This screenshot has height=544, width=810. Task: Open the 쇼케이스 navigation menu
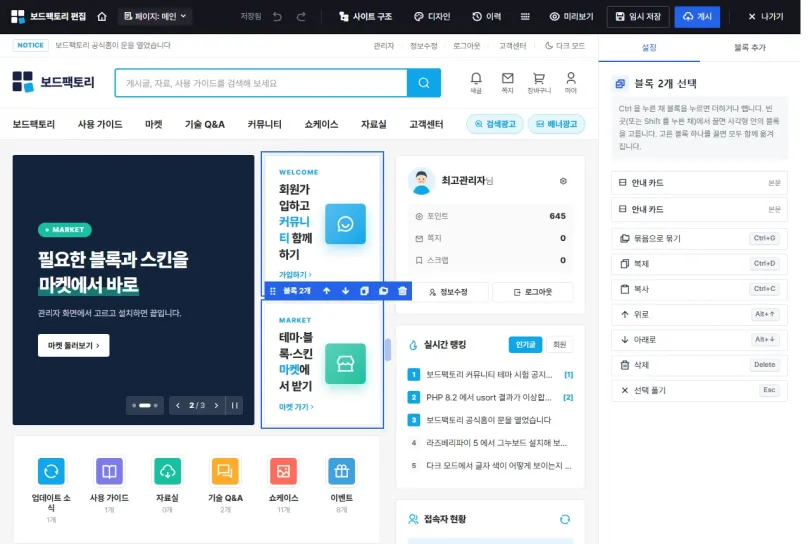tap(321, 124)
